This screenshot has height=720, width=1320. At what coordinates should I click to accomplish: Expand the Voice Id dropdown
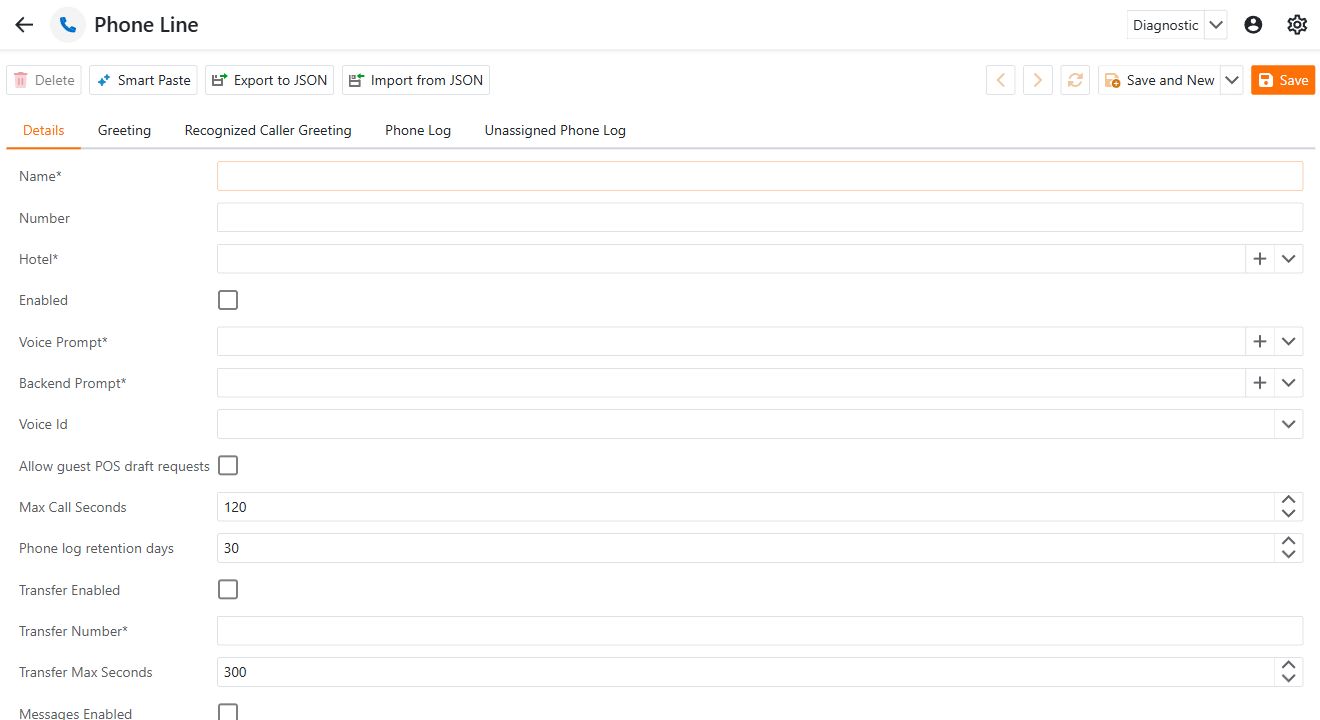pyautogui.click(x=1288, y=424)
